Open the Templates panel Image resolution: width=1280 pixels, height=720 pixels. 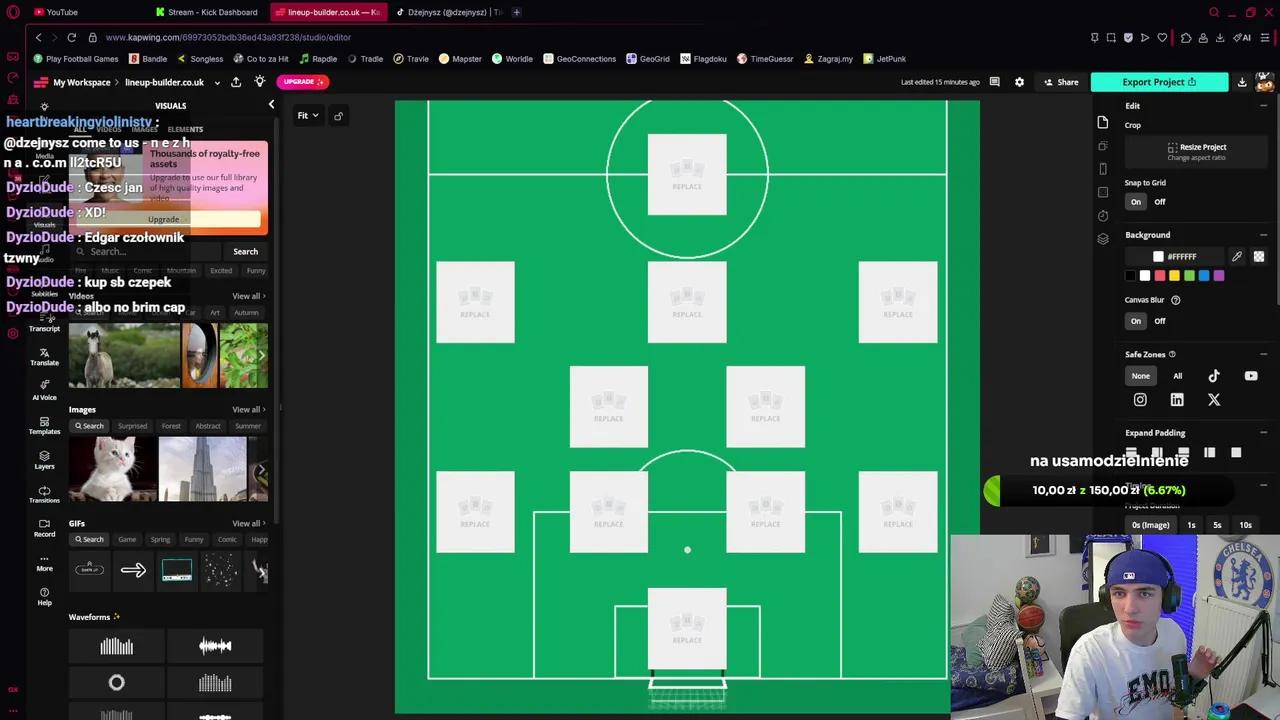pyautogui.click(x=44, y=425)
